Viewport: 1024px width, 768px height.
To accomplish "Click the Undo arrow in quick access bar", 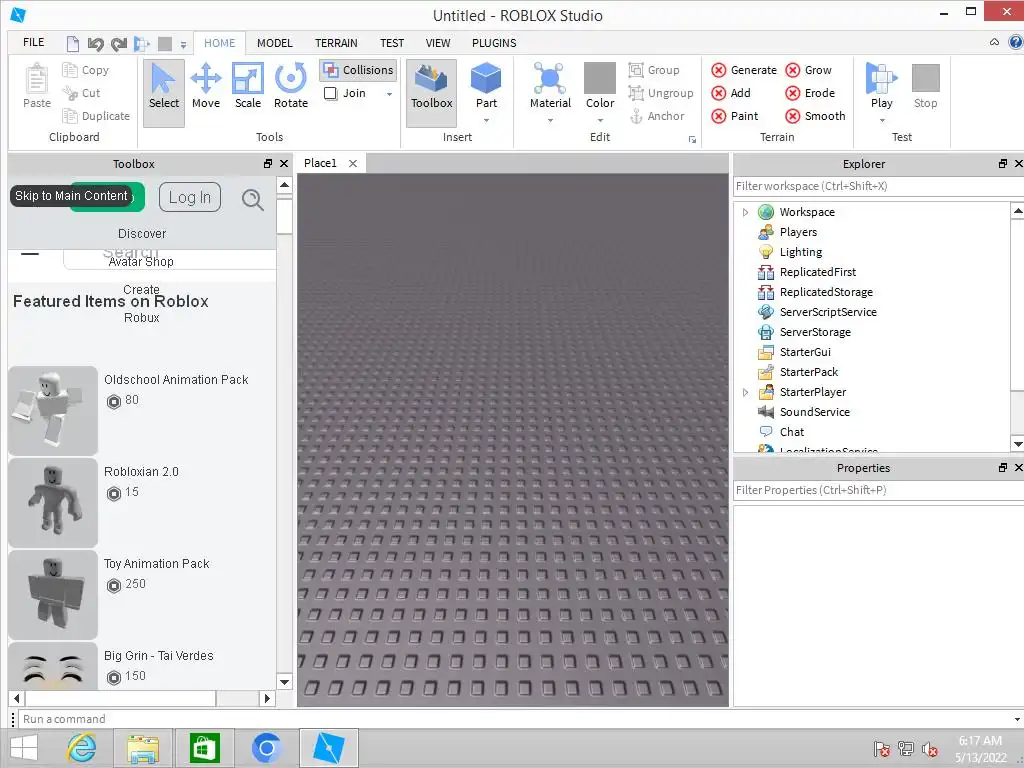I will [x=96, y=44].
